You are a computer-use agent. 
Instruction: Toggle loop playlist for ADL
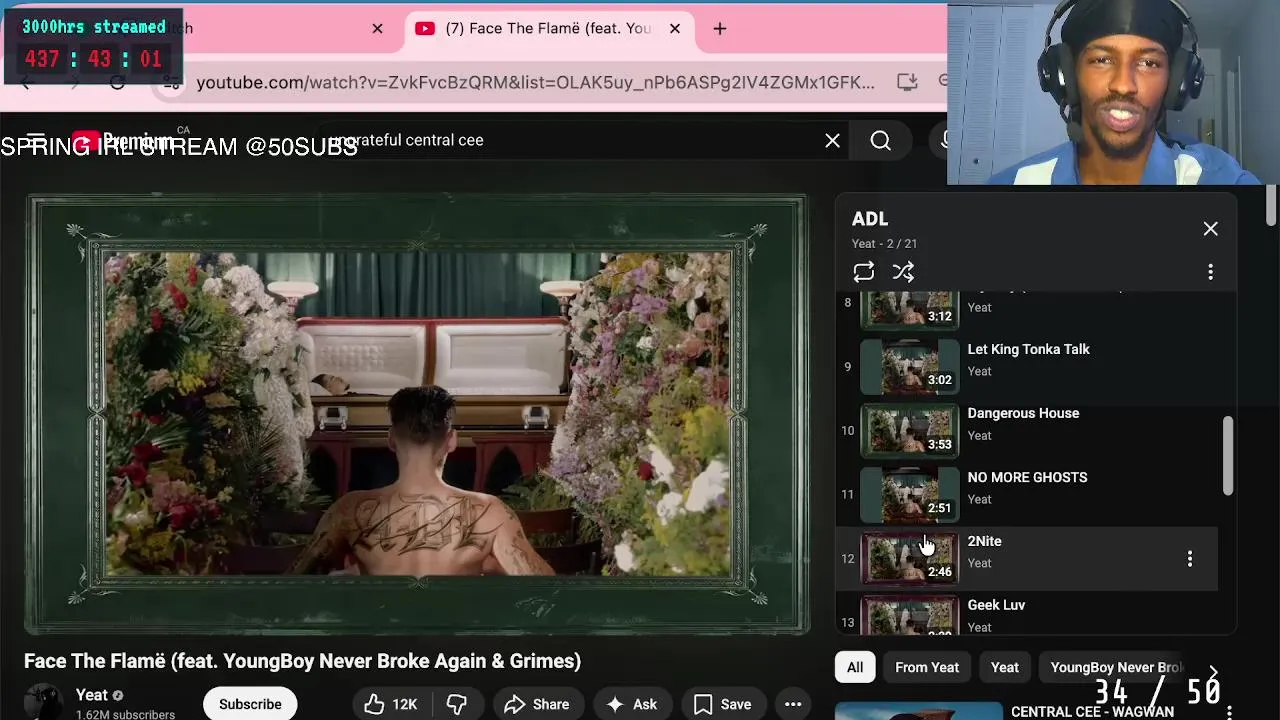tap(864, 272)
